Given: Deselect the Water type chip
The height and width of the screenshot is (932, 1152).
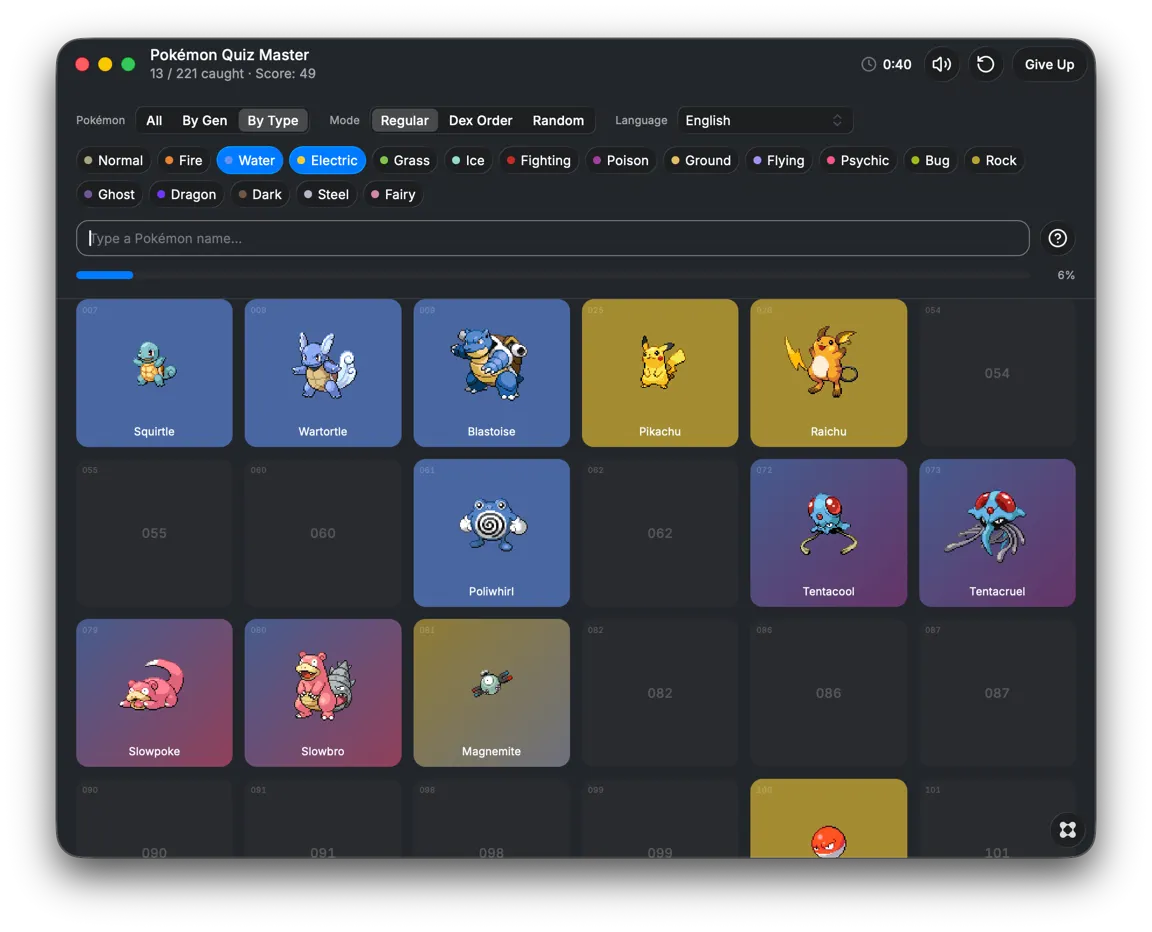Looking at the screenshot, I should click(x=250, y=160).
